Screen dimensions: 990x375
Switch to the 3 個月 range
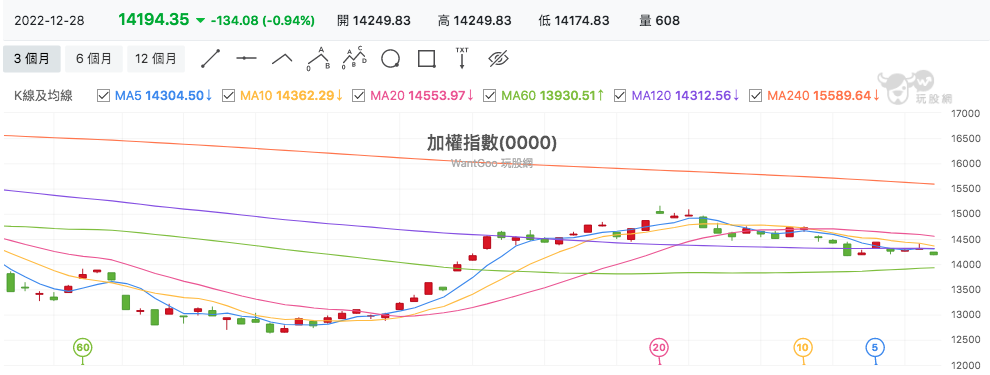pos(32,59)
